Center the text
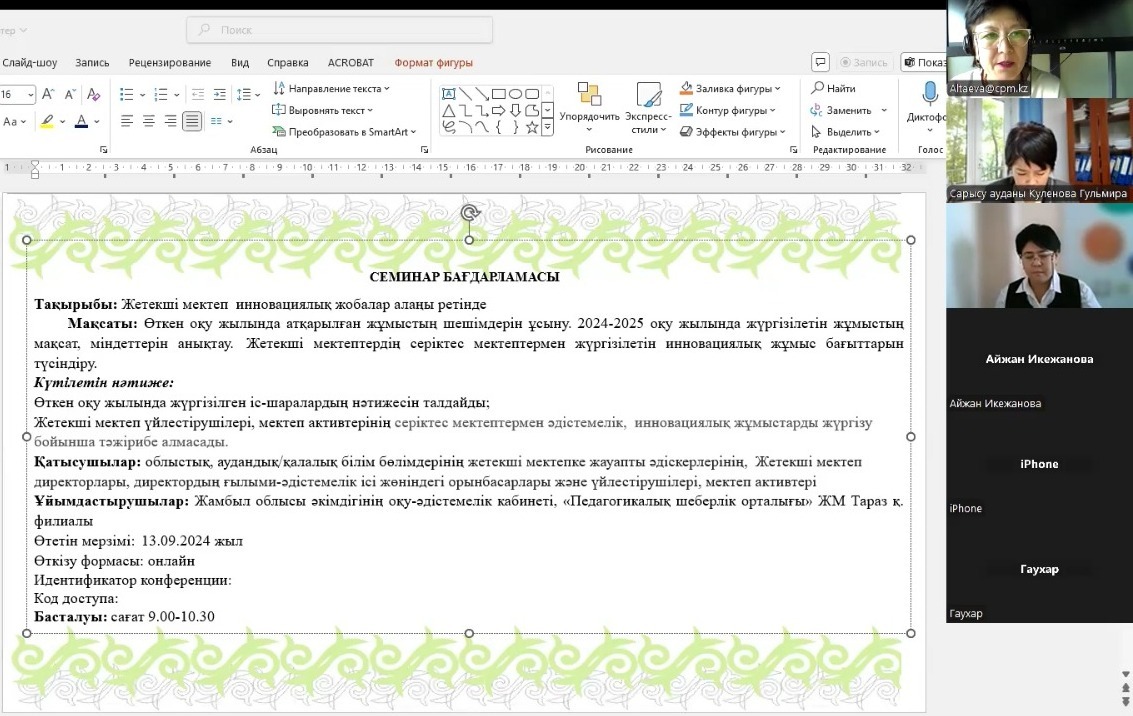The image size is (1133, 716). pyautogui.click(x=149, y=121)
